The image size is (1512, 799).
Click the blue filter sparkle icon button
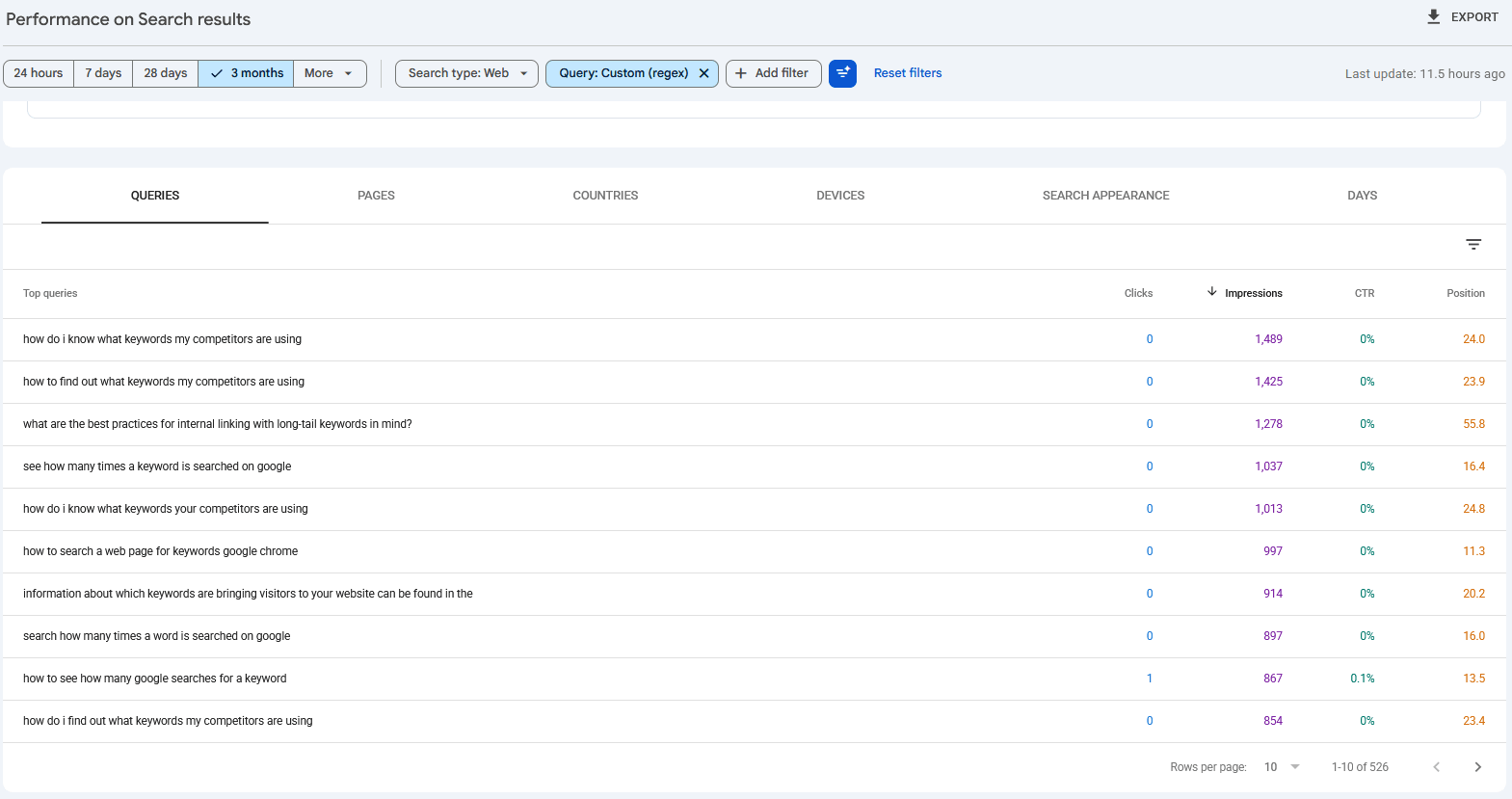pyautogui.click(x=842, y=73)
